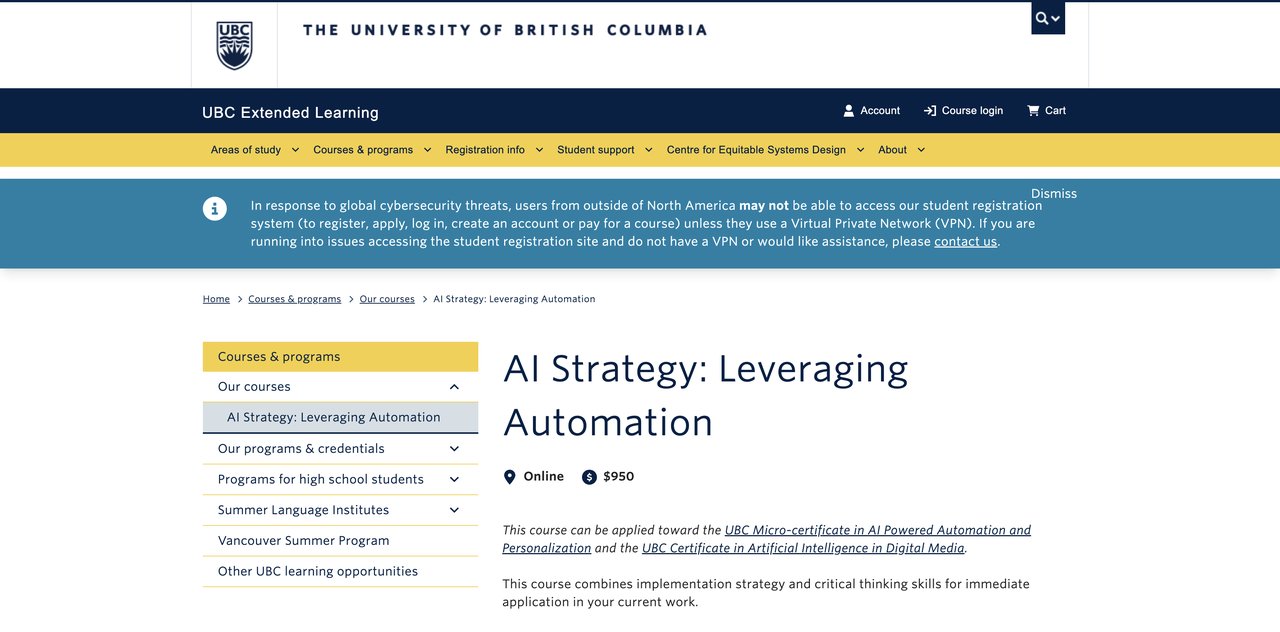The height and width of the screenshot is (632, 1280).
Task: Open Other UBC learning opportunities link
Action: coord(318,572)
